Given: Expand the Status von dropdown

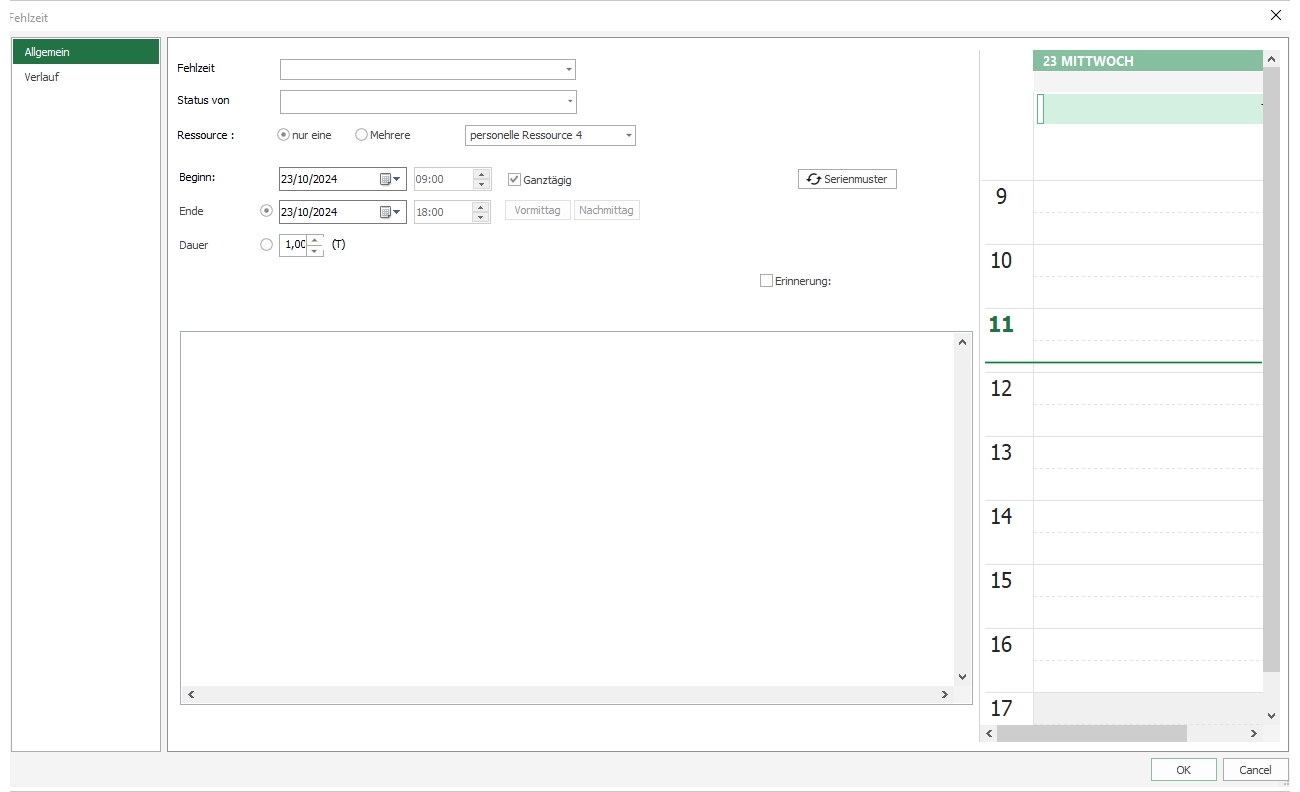Looking at the screenshot, I should point(569,102).
